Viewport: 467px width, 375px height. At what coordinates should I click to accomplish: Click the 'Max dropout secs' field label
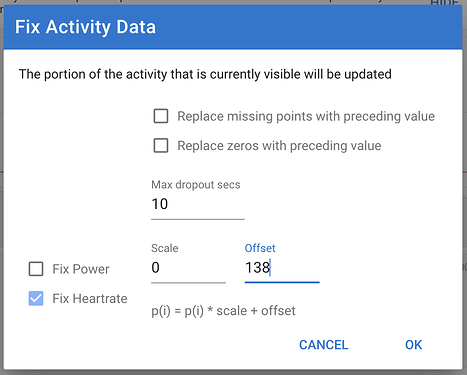(196, 185)
